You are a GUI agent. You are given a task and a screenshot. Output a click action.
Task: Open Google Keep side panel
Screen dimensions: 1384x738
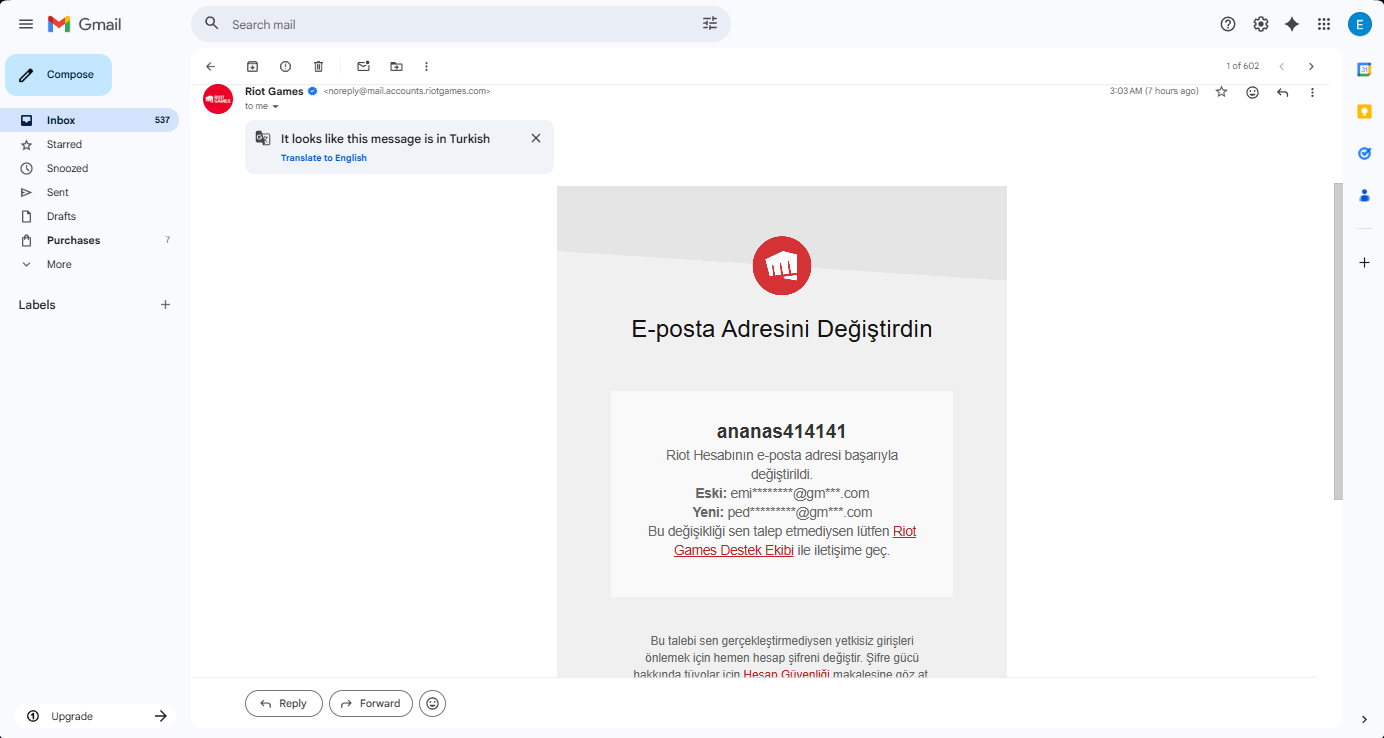pyautogui.click(x=1364, y=111)
